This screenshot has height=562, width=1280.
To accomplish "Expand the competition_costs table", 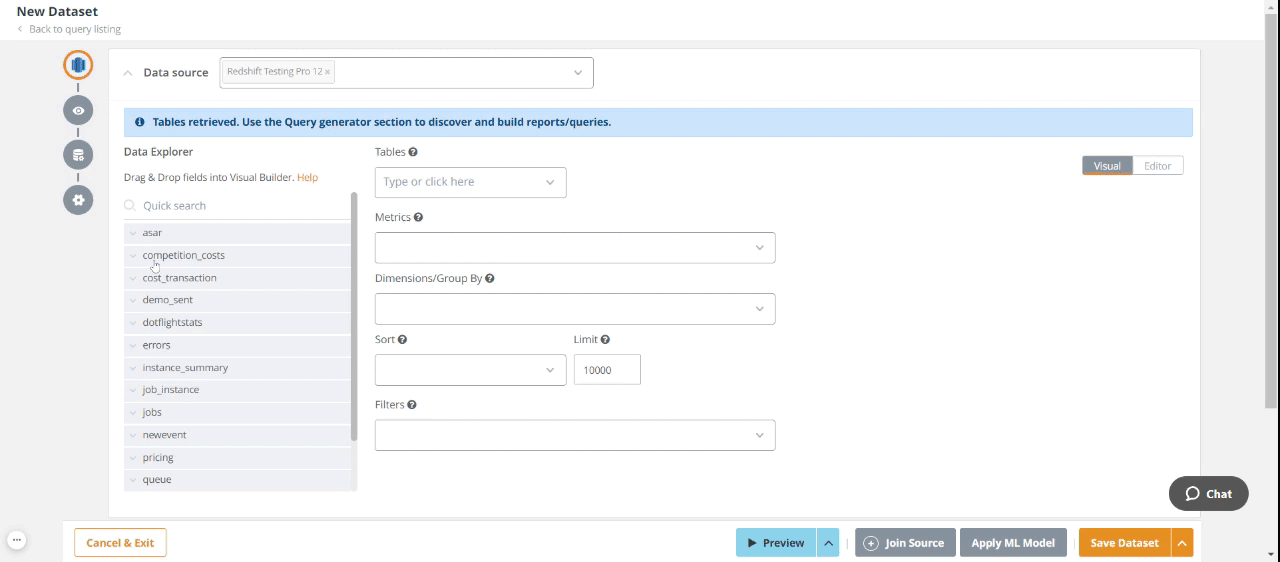I will [133, 255].
